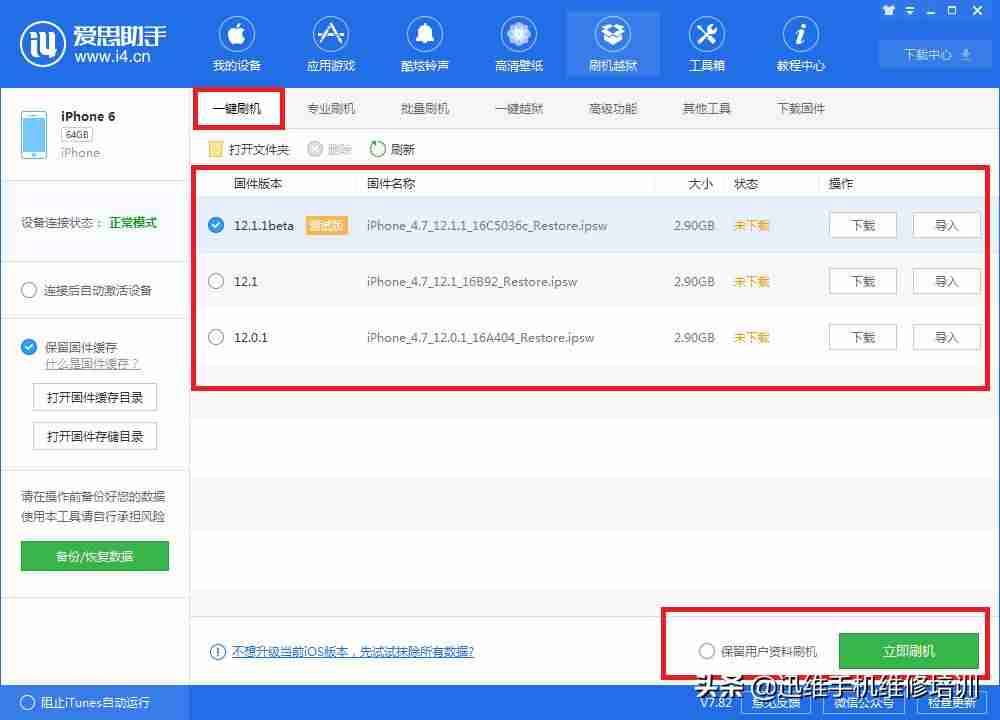Click iPhone_4.7_12.0.1_16A404_Restore.ipsw filename
Viewport: 1000px width, 720px height.
(480, 337)
